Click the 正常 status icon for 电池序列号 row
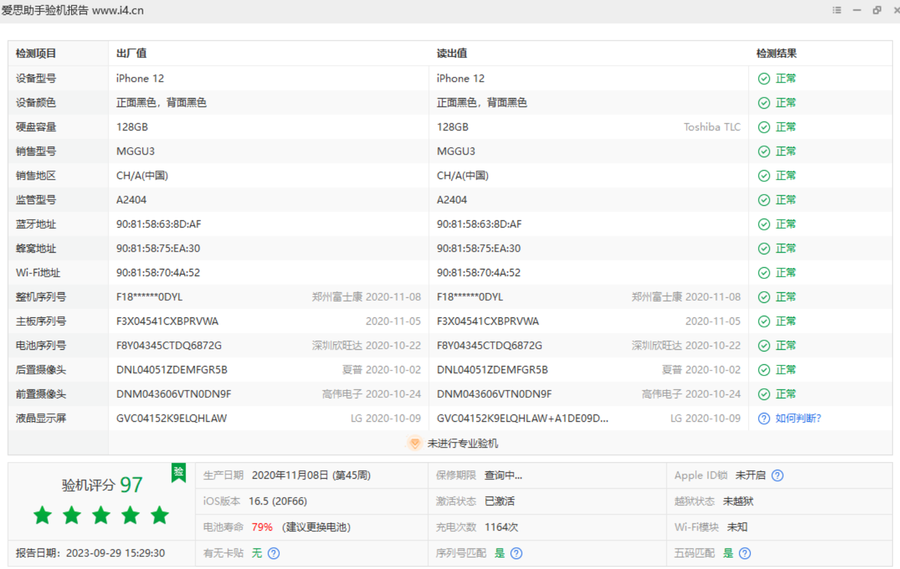 point(764,345)
